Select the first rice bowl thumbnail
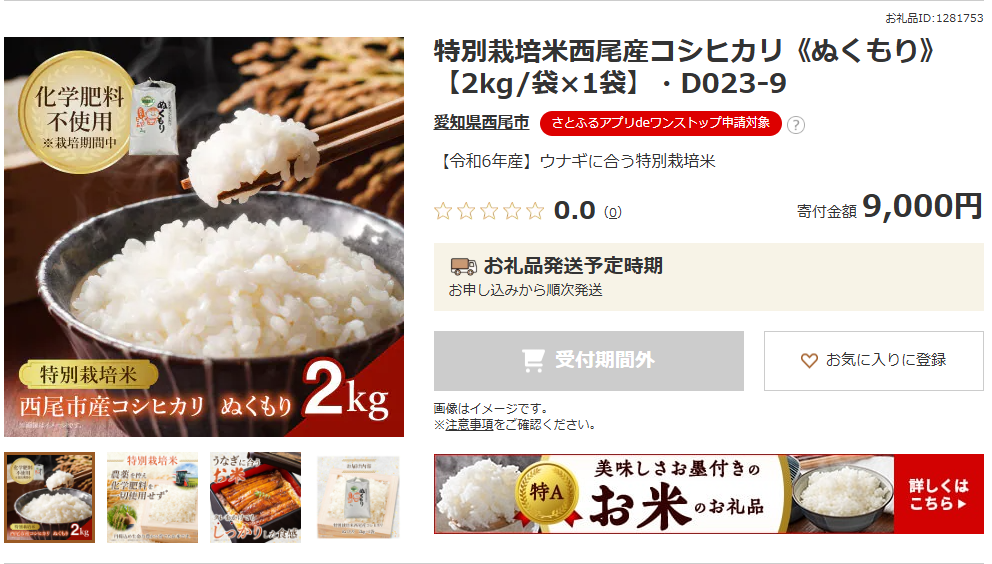The width and height of the screenshot is (992, 564). 49,498
